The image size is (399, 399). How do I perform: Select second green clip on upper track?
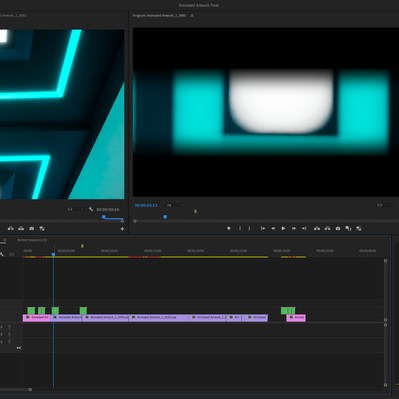click(x=41, y=311)
